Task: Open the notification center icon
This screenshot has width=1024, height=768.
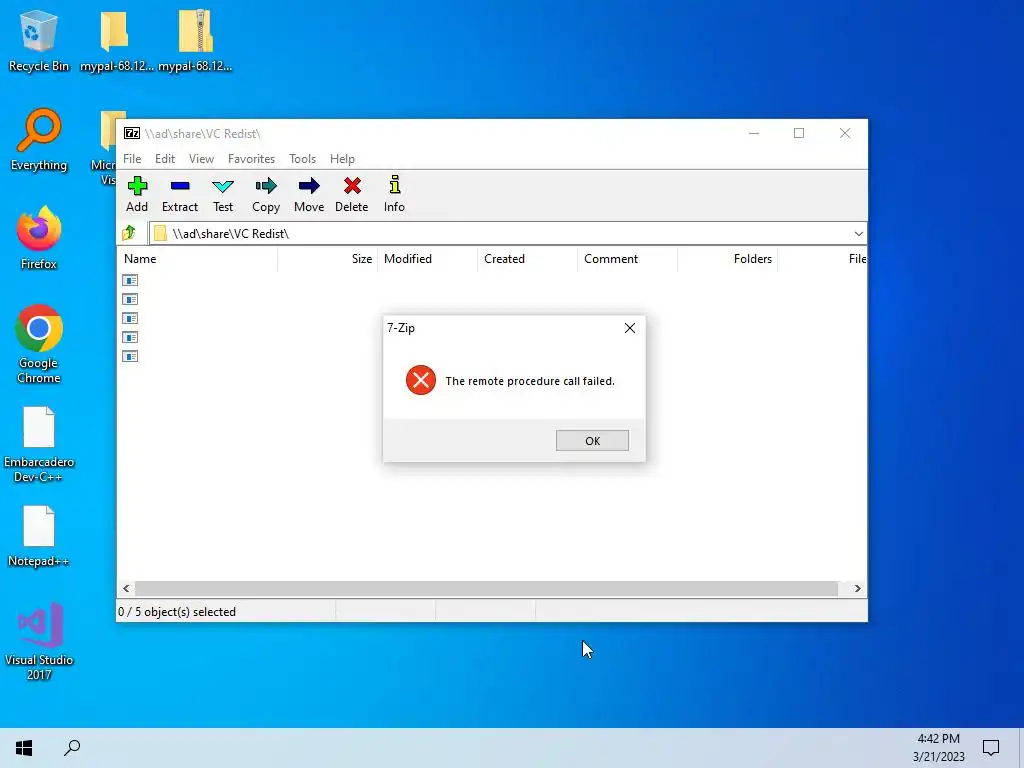Action: [x=991, y=748]
